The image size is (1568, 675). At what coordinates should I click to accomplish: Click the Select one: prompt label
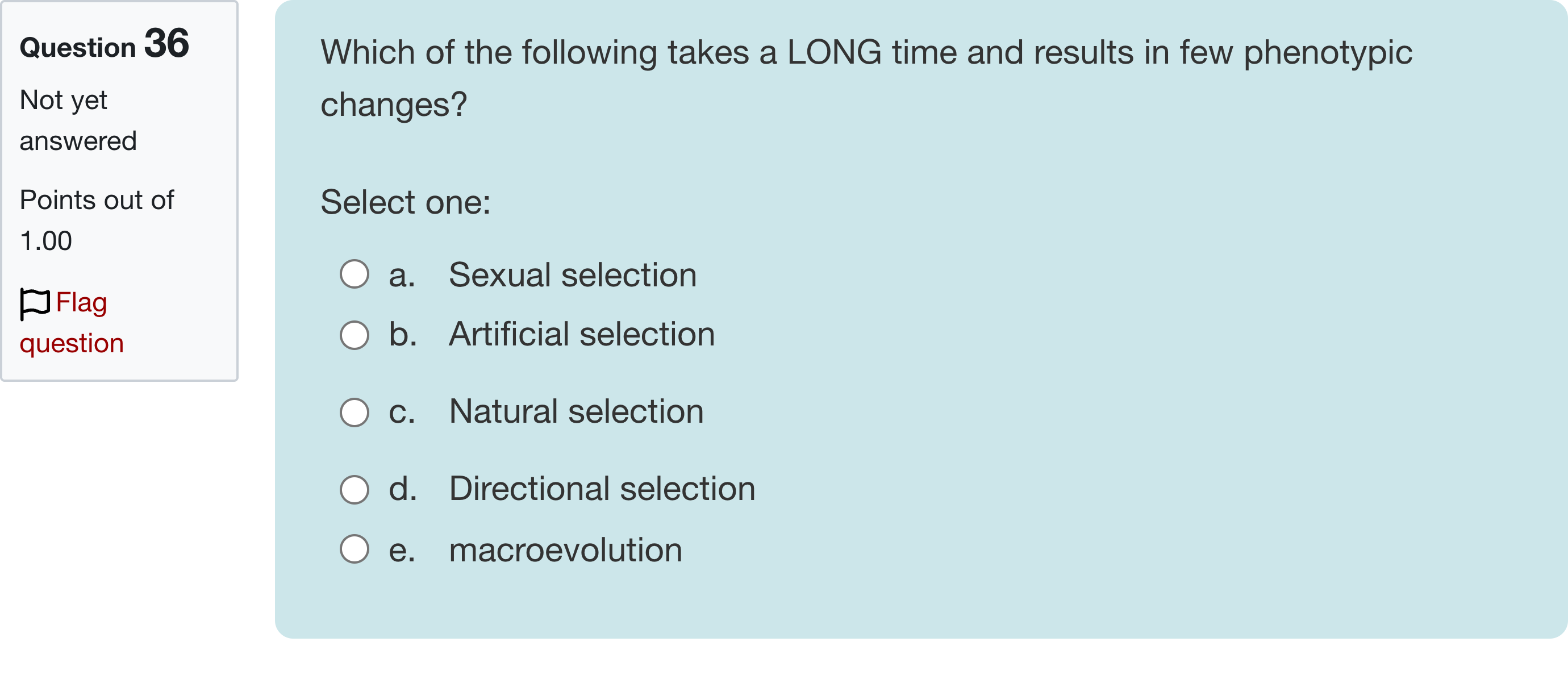tap(404, 202)
